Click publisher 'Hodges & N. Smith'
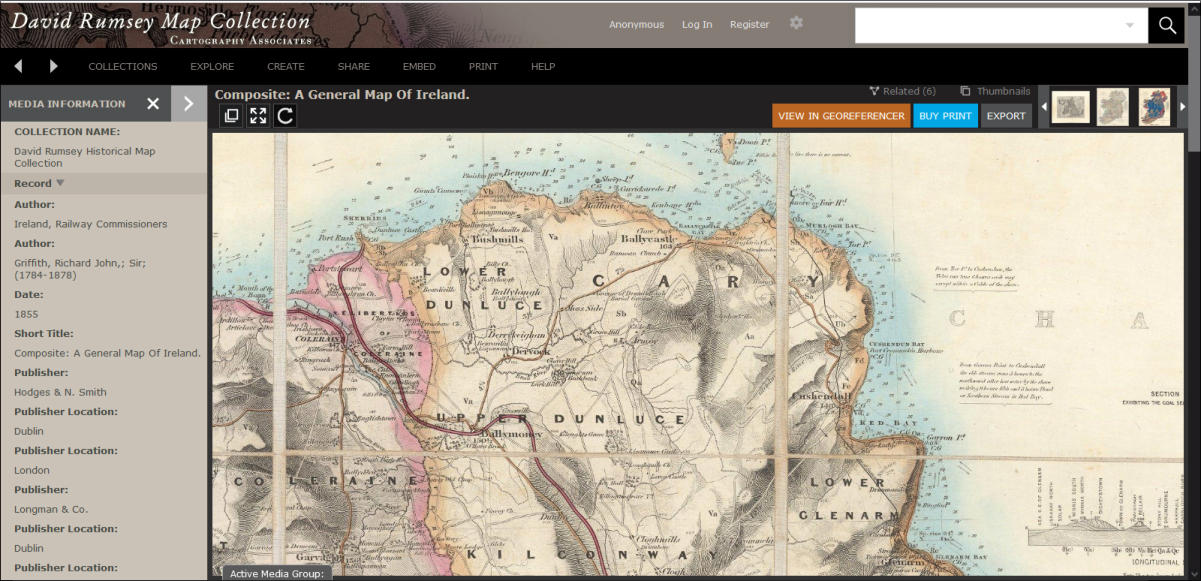This screenshot has width=1201, height=581. pos(60,392)
